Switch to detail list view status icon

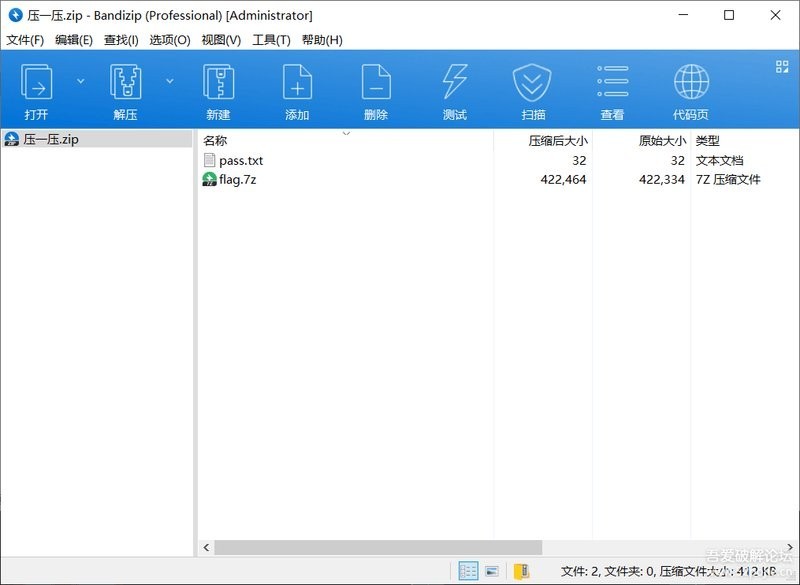[x=468, y=571]
